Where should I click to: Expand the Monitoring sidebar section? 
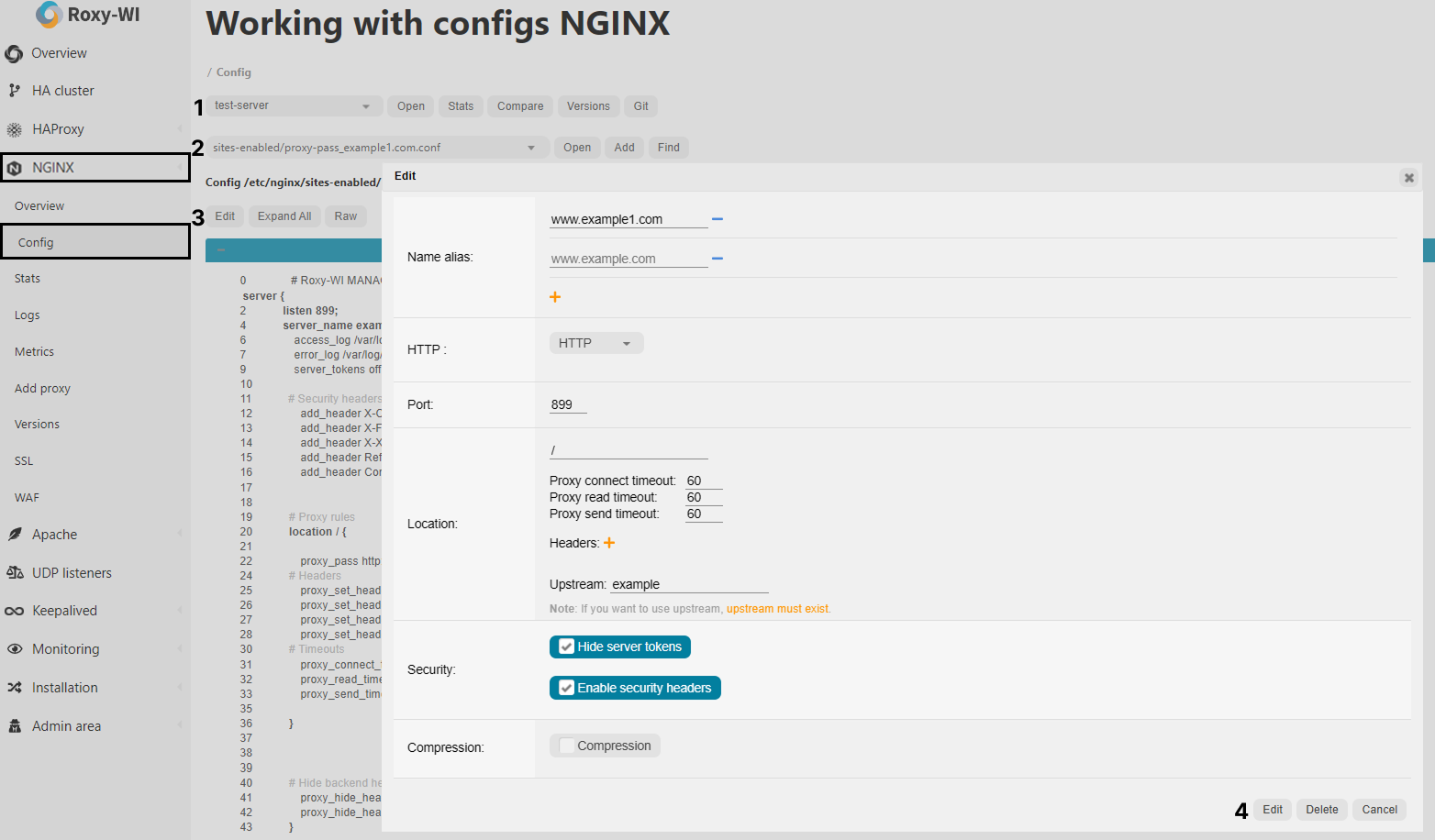180,649
